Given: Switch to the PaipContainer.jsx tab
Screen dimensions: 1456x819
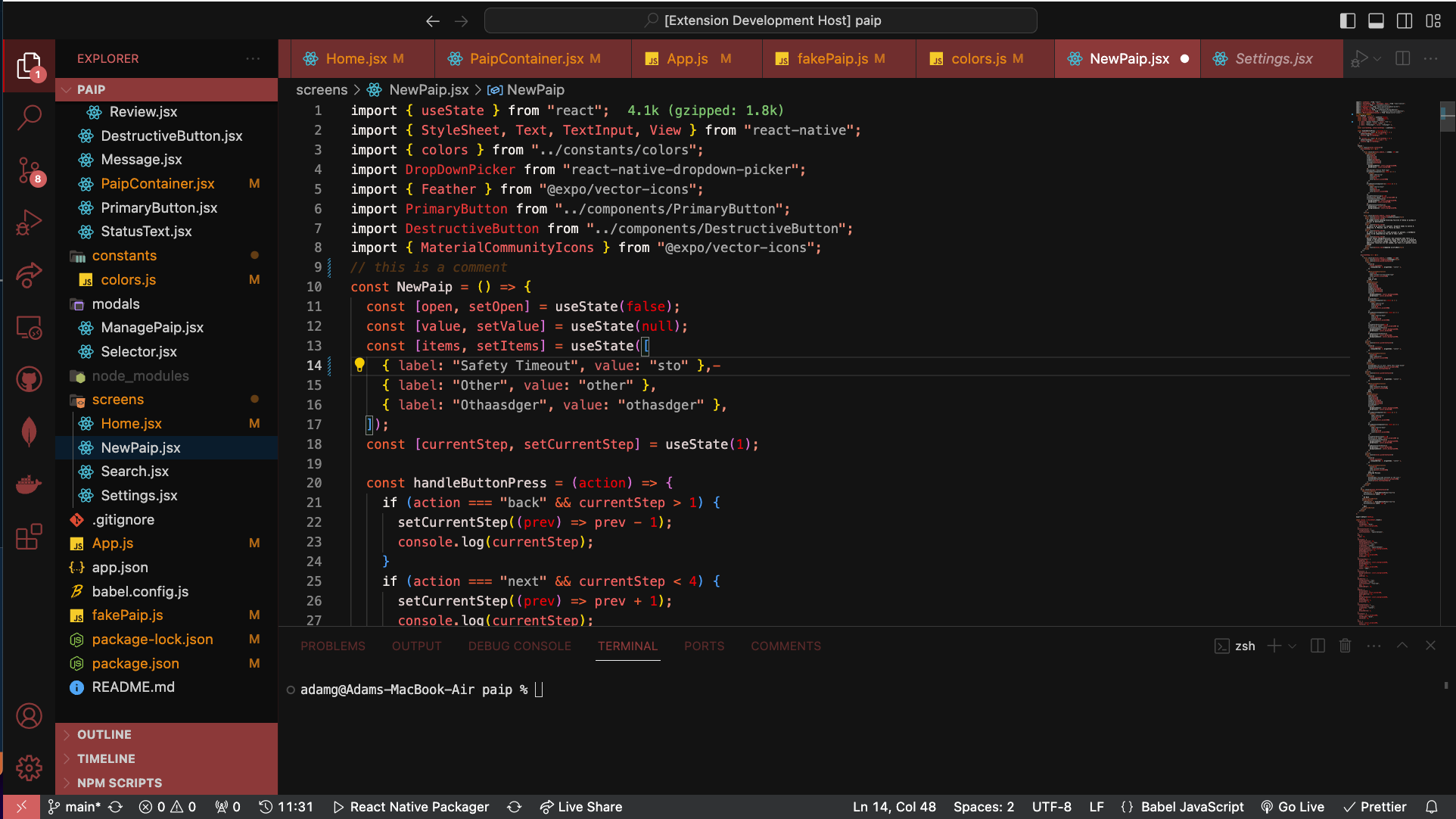Looking at the screenshot, I should pos(526,58).
